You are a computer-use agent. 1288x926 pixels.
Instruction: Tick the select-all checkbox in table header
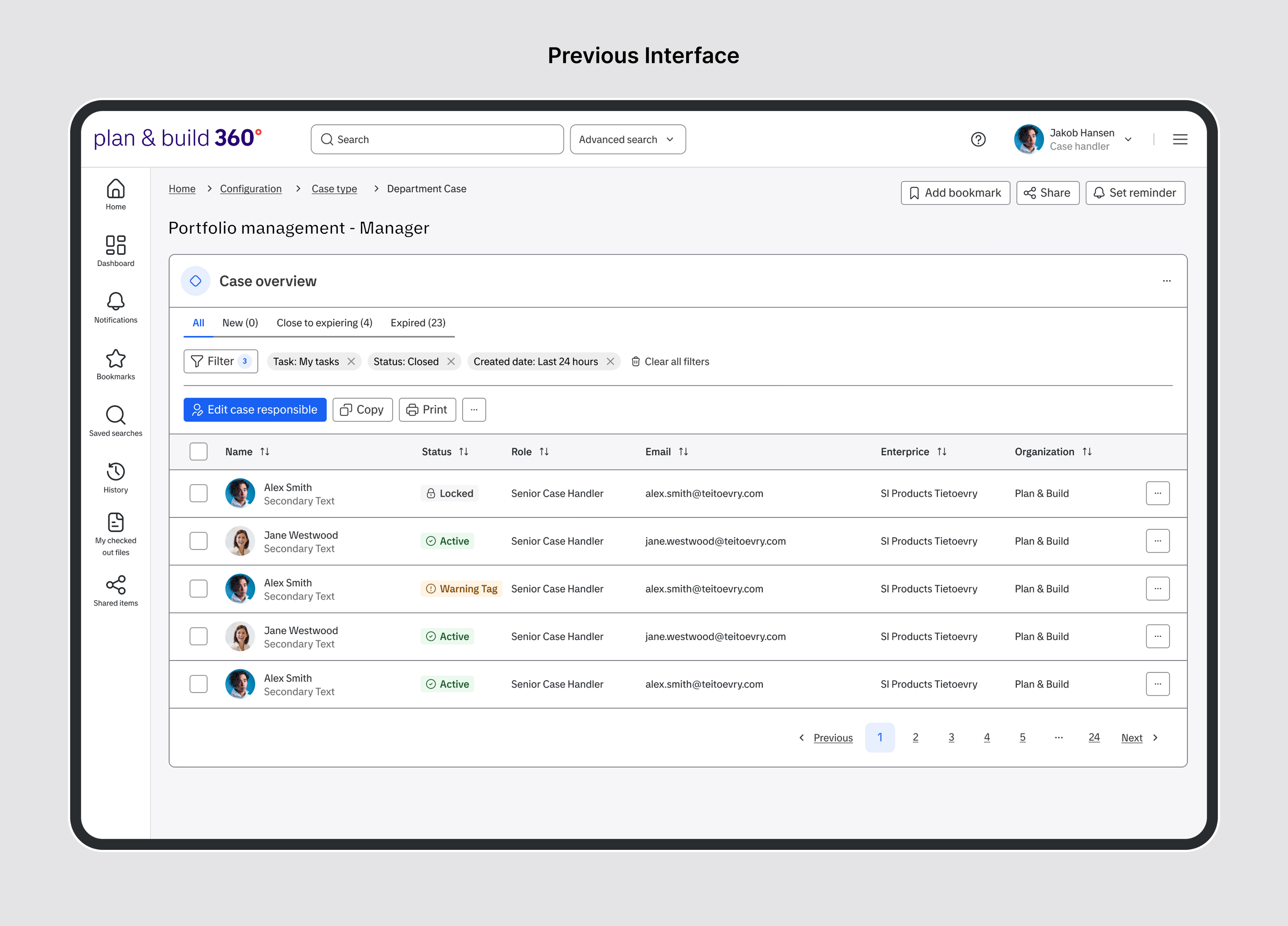(198, 452)
